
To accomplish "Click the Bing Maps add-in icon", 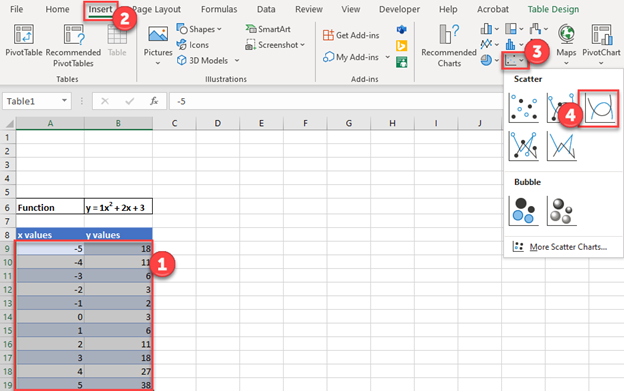I will 402,46.
